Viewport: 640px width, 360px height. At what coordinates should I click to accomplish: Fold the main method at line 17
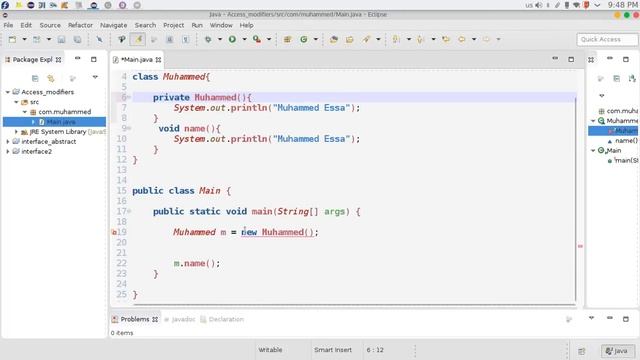[x=129, y=211]
